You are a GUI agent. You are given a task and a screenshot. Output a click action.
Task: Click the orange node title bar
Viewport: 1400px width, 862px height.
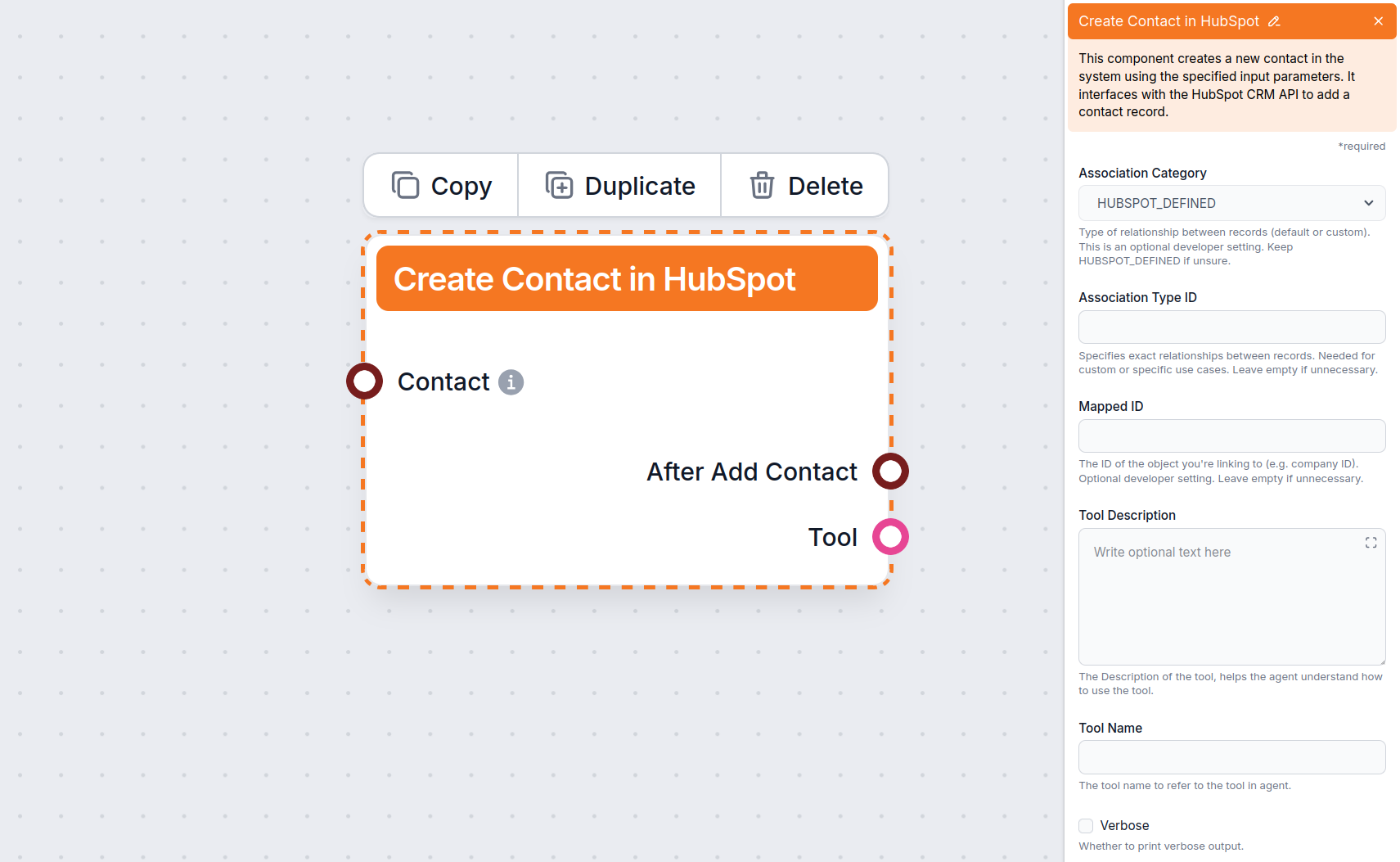pyautogui.click(x=627, y=278)
